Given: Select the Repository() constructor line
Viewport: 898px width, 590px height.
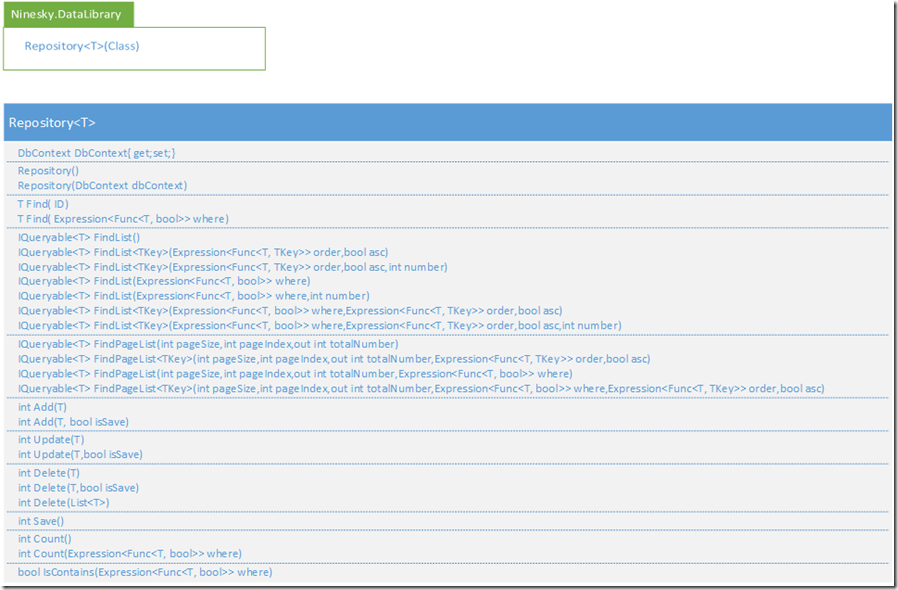Looking at the screenshot, I should tap(48, 171).
